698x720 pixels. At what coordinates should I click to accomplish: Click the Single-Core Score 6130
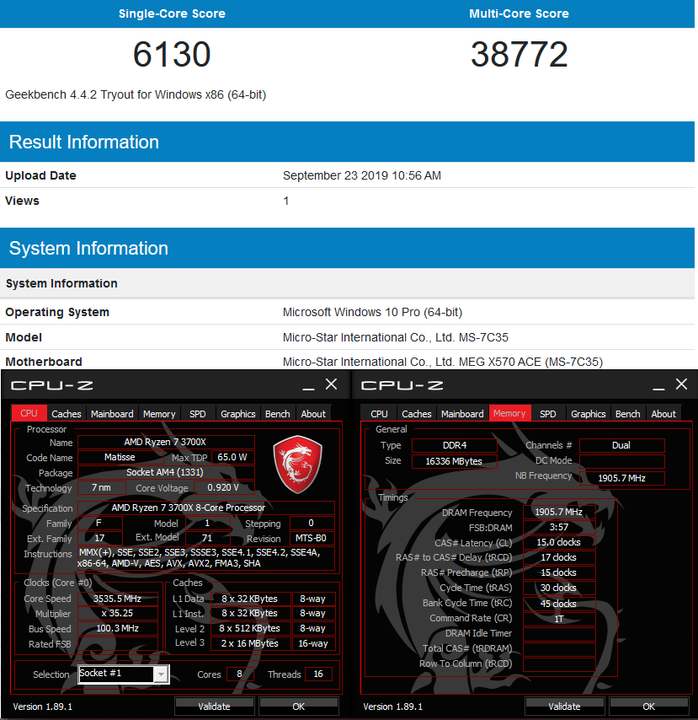172,54
